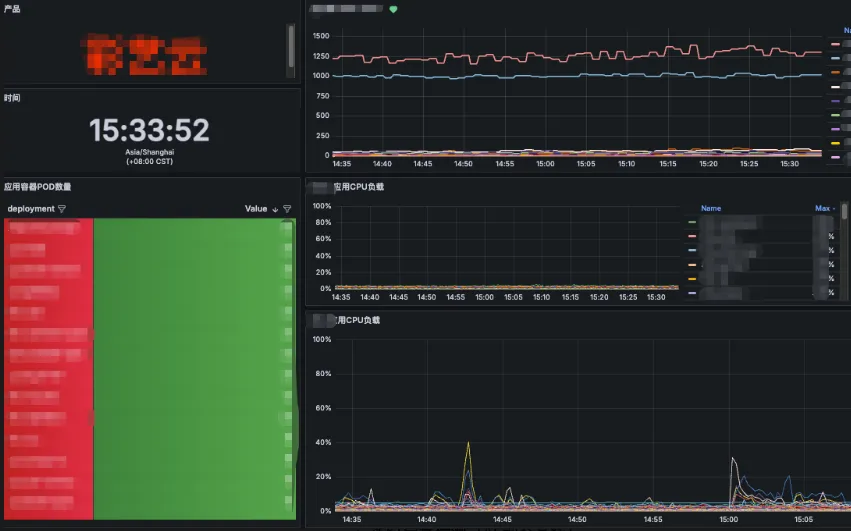Sort CPU legend by Max header
This screenshot has width=851, height=531.
pos(822,208)
